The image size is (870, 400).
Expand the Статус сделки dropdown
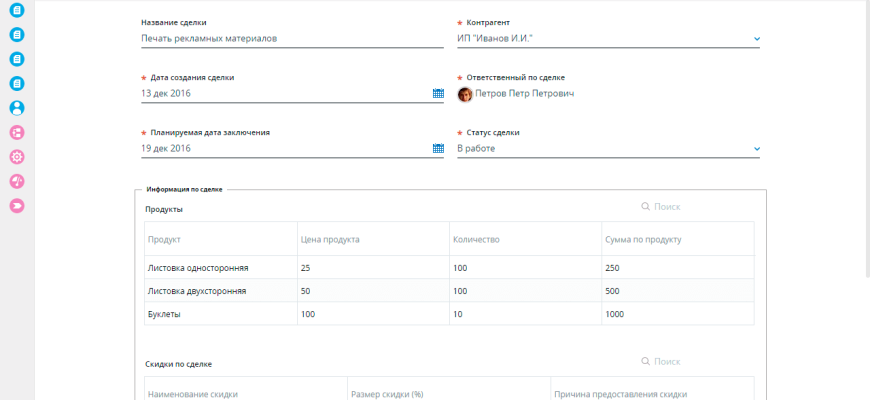756,149
